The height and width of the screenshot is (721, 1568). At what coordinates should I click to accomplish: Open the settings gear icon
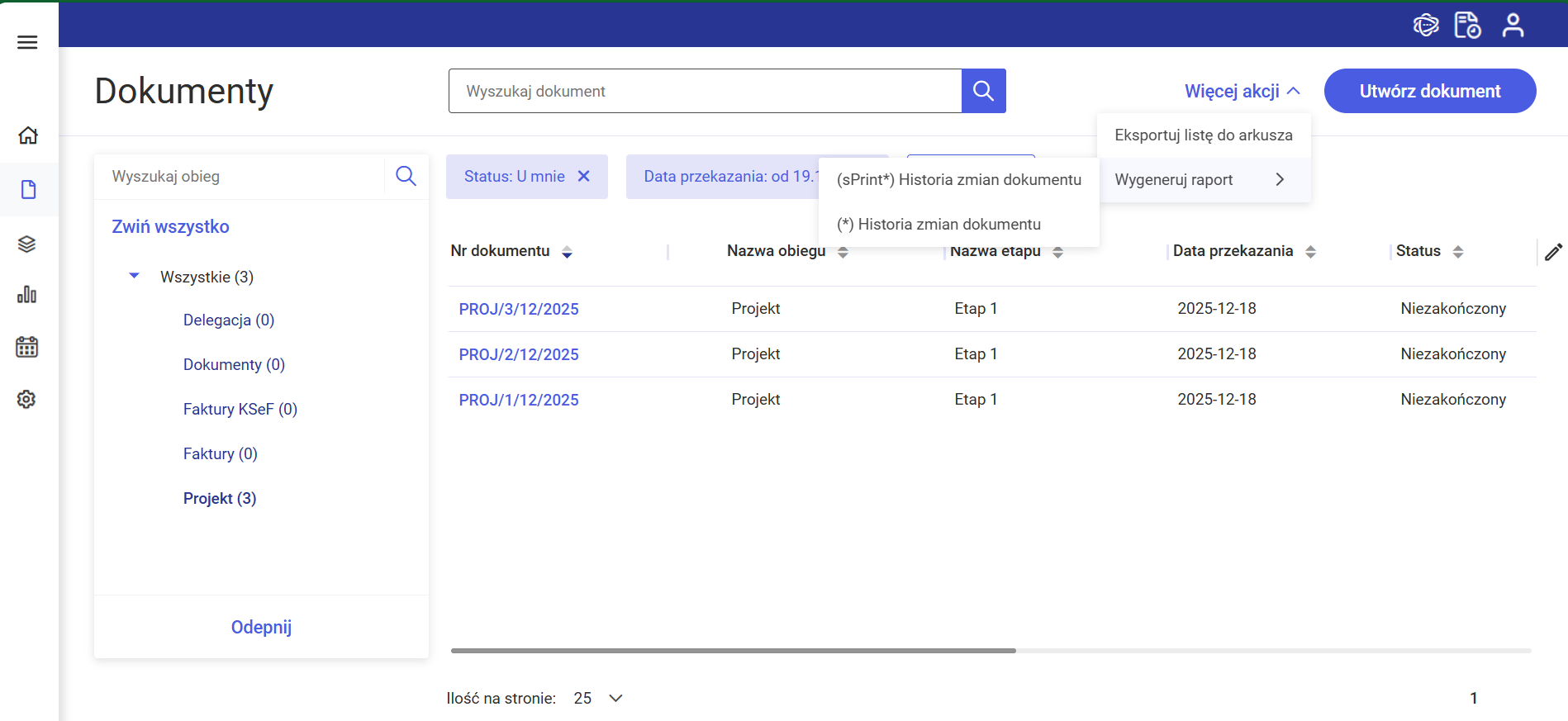(27, 400)
